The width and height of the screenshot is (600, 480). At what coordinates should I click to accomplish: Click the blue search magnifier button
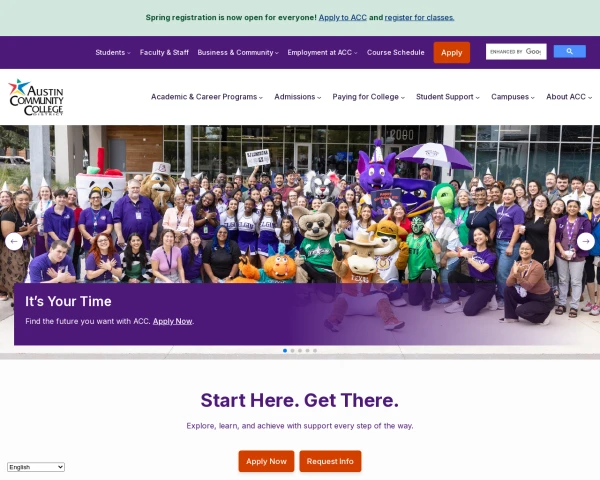(x=569, y=51)
